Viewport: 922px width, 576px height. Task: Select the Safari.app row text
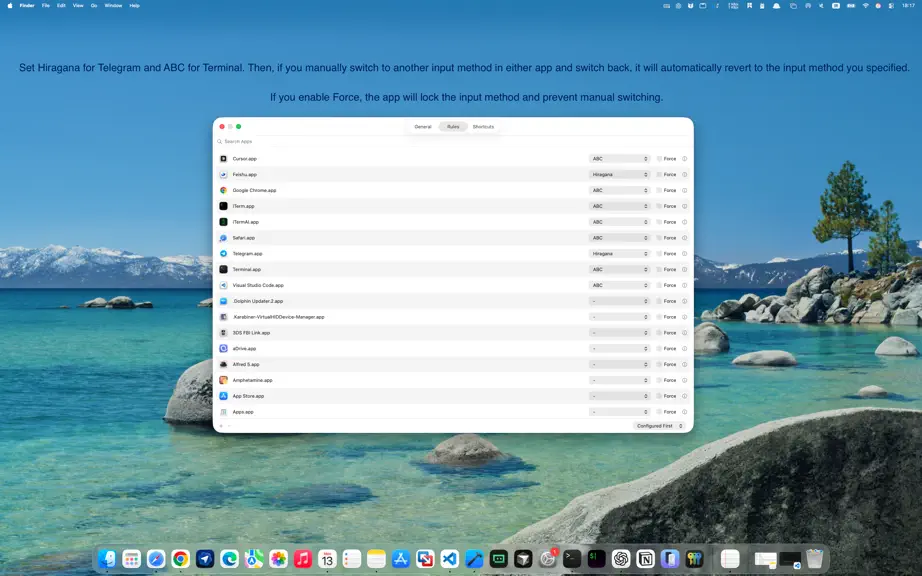[243, 238]
